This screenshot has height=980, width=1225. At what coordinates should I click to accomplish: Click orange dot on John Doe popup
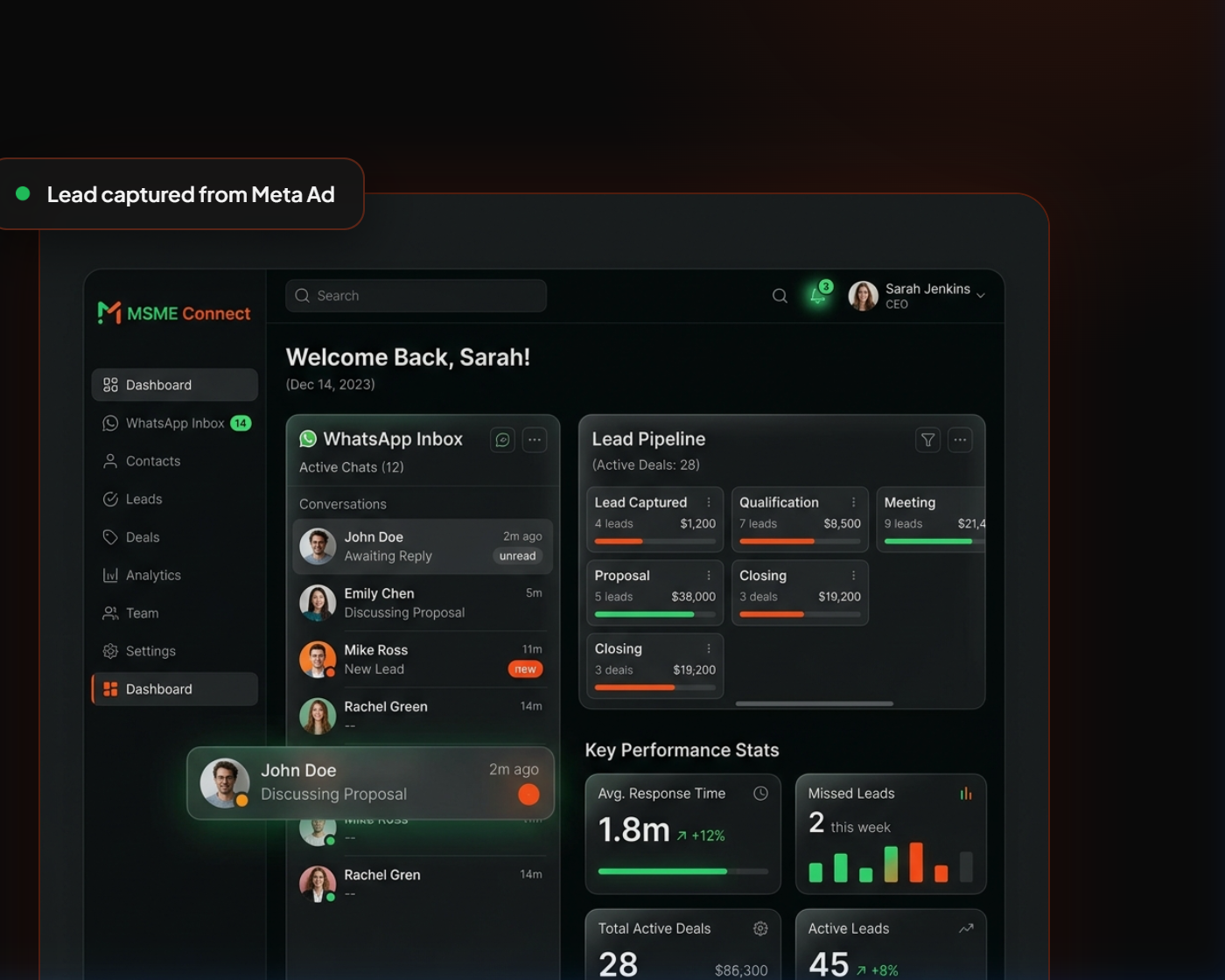click(x=528, y=794)
